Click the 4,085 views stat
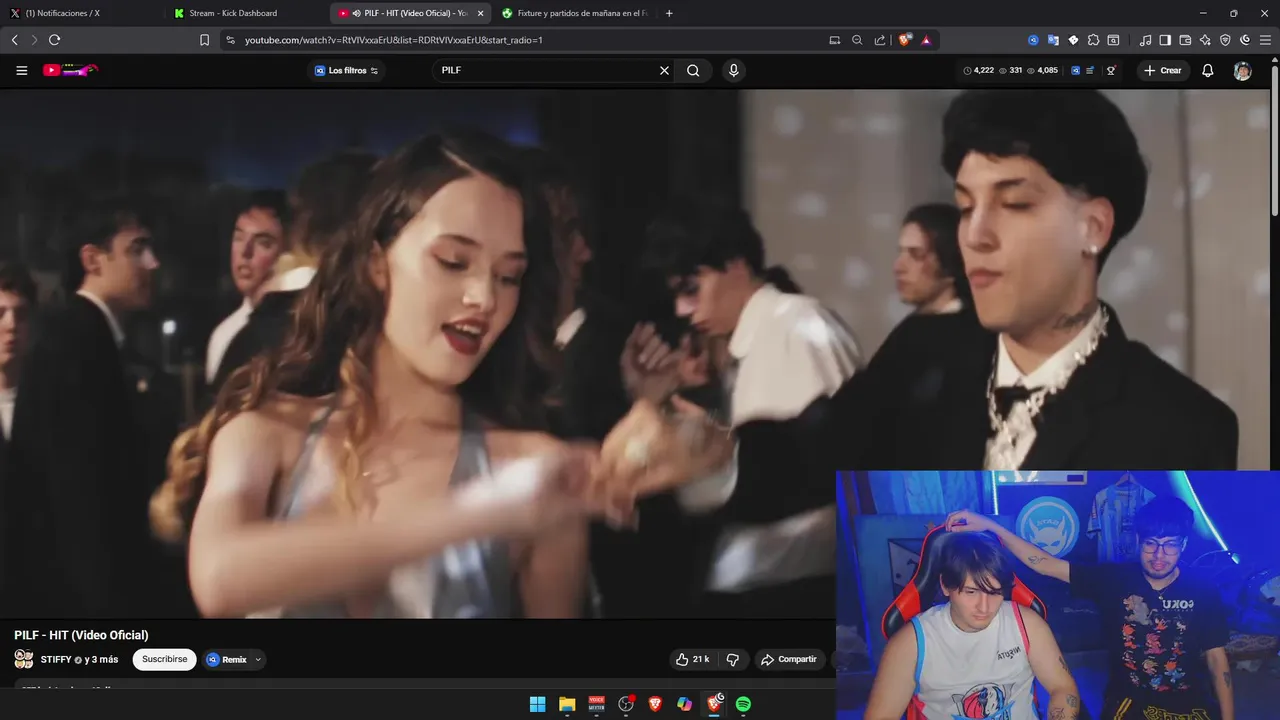 [x=1042, y=70]
